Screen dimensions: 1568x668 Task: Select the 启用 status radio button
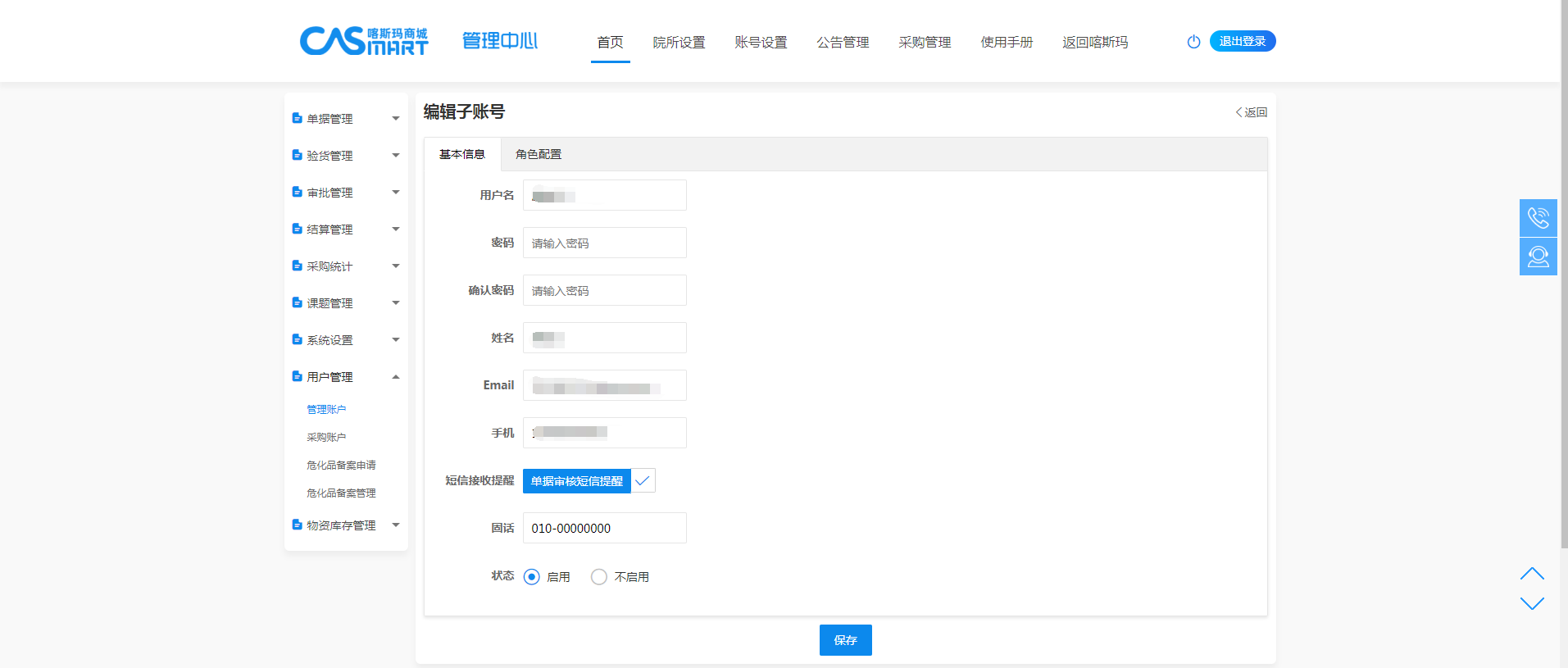(x=532, y=577)
